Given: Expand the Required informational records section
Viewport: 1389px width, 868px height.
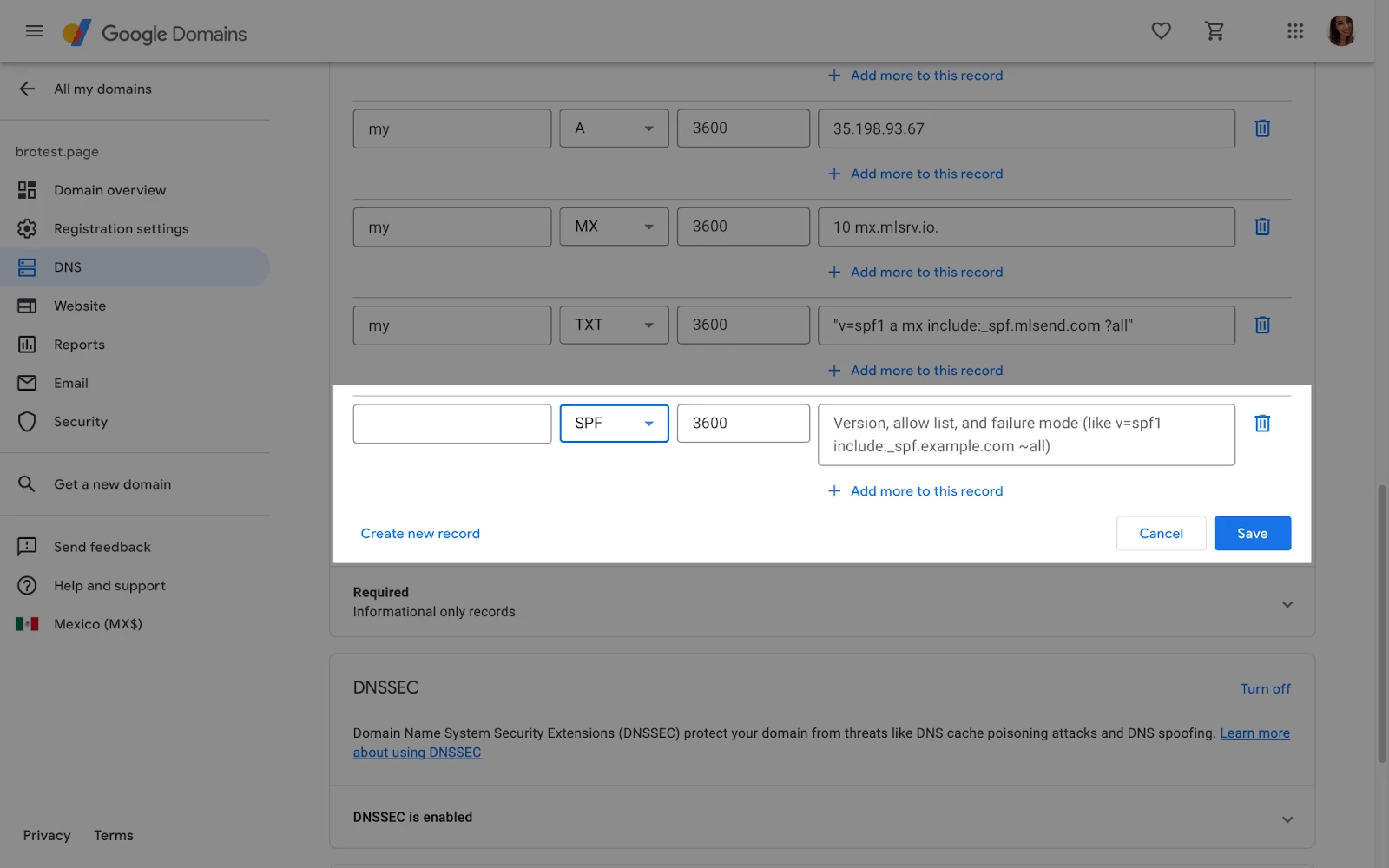Looking at the screenshot, I should point(1287,604).
